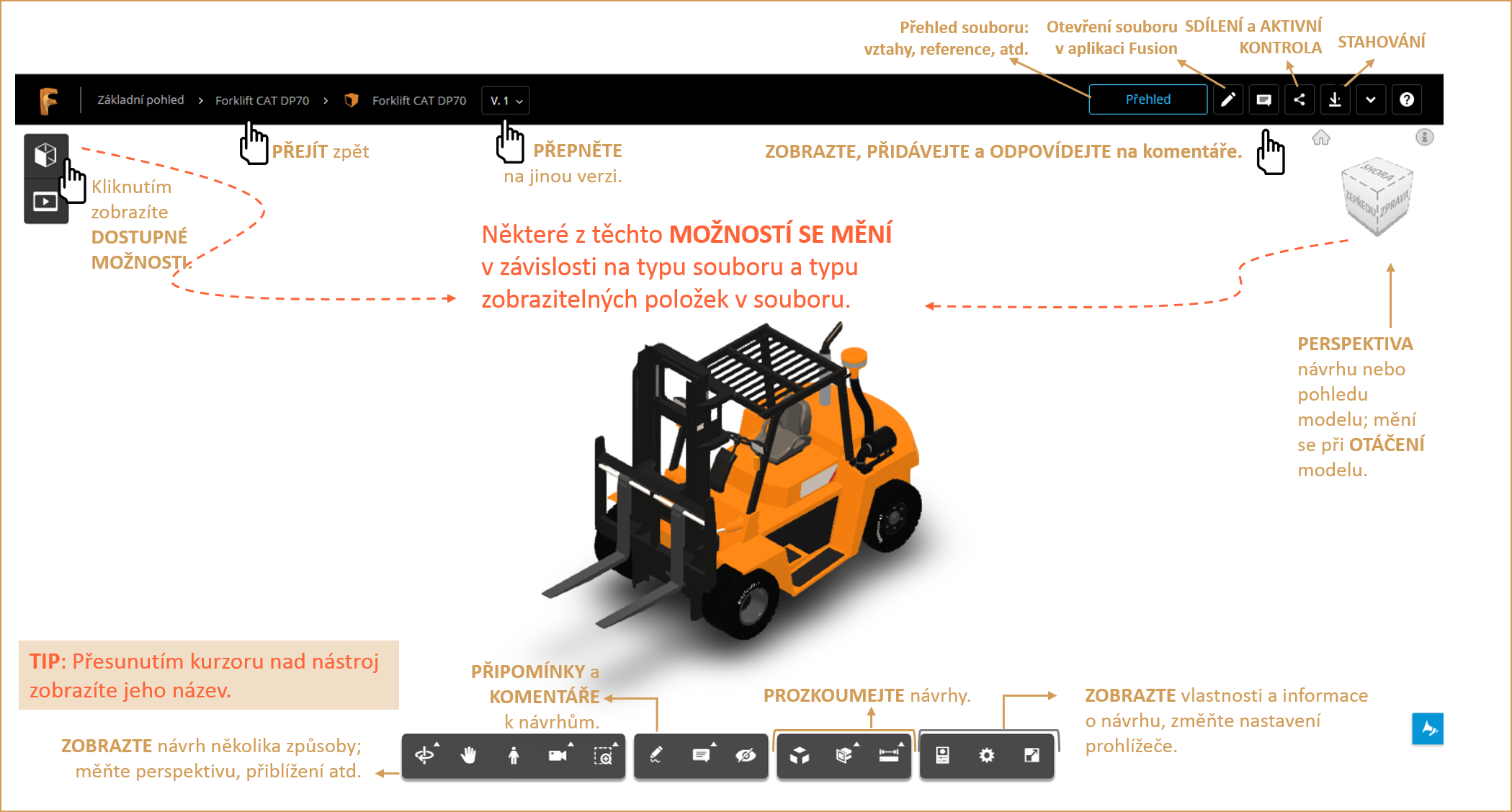
Task: Go to Základní pohled breadcrumb
Action: click(x=140, y=100)
